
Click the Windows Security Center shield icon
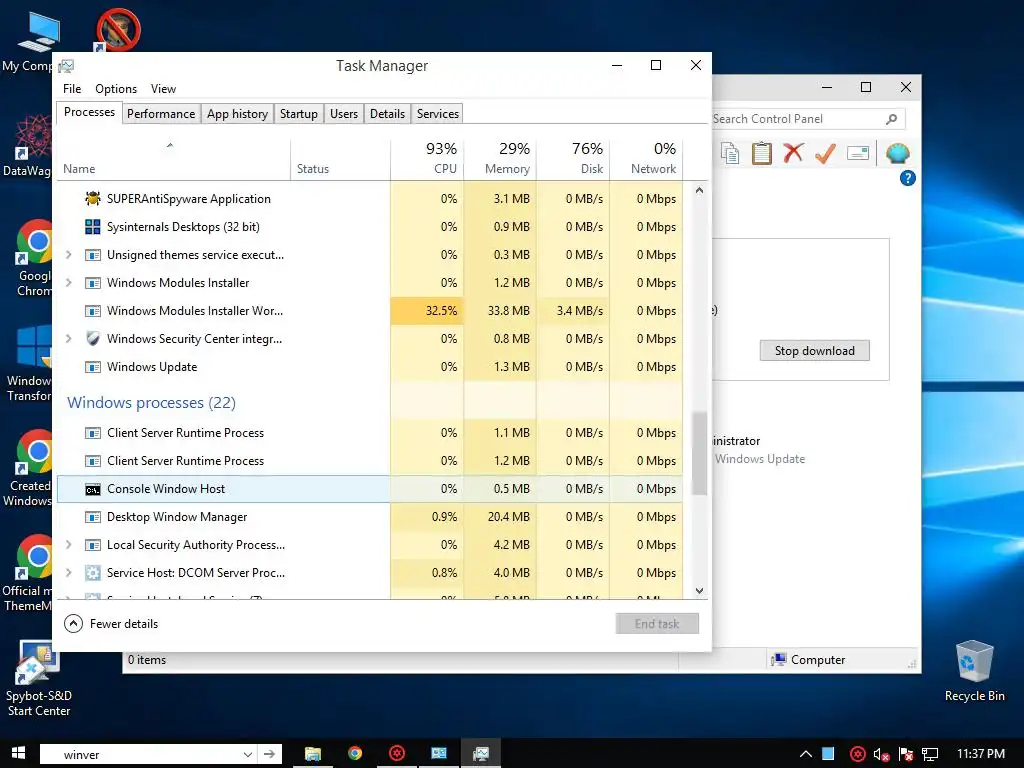(x=93, y=338)
